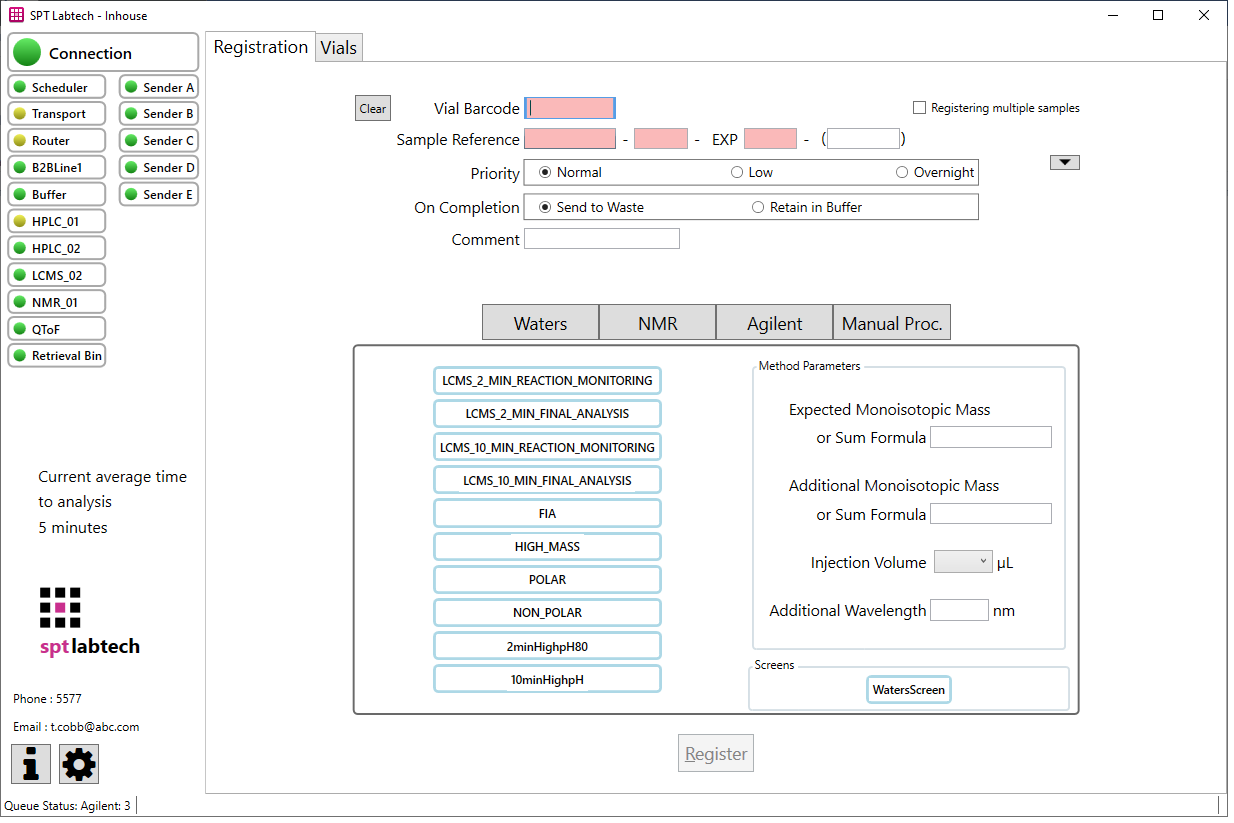The image size is (1234, 823).
Task: Open the Agilent instrument tab
Action: (x=773, y=322)
